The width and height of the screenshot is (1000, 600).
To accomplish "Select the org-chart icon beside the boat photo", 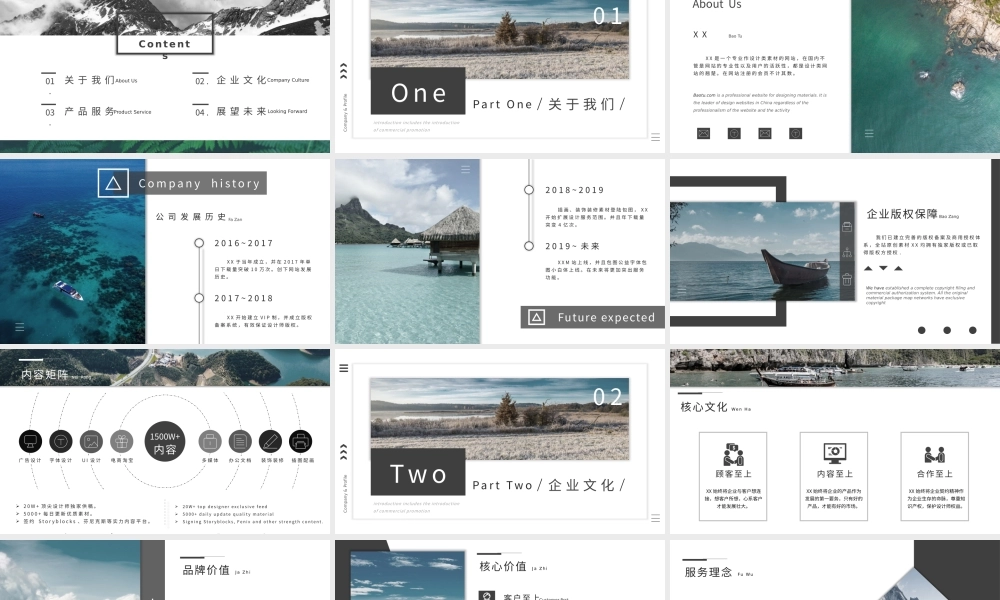I will pyautogui.click(x=847, y=252).
